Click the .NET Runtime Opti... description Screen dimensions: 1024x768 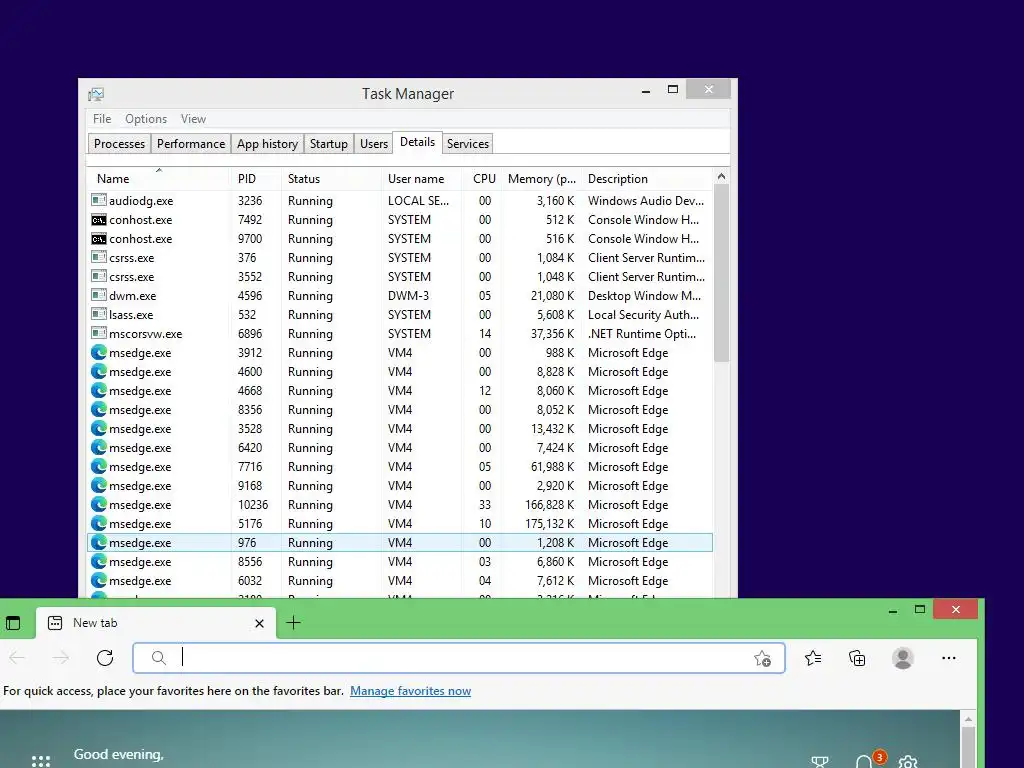pyautogui.click(x=642, y=334)
